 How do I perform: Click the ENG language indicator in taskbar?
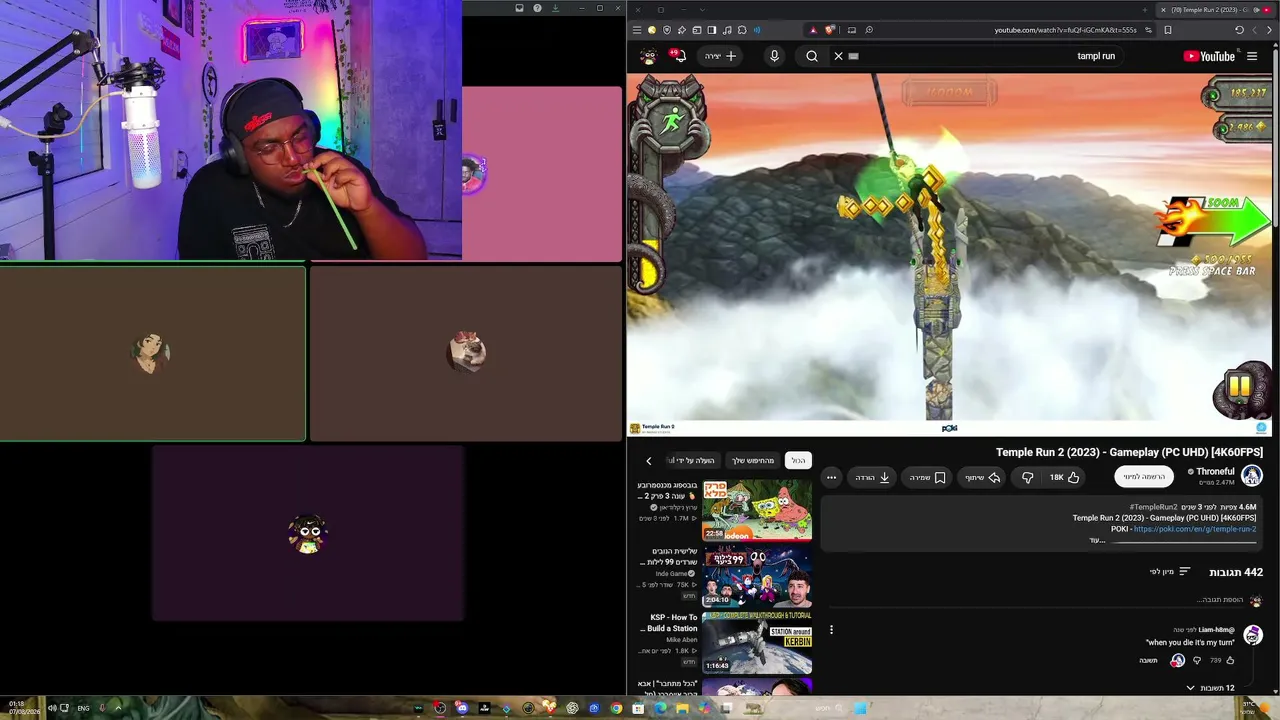click(83, 708)
